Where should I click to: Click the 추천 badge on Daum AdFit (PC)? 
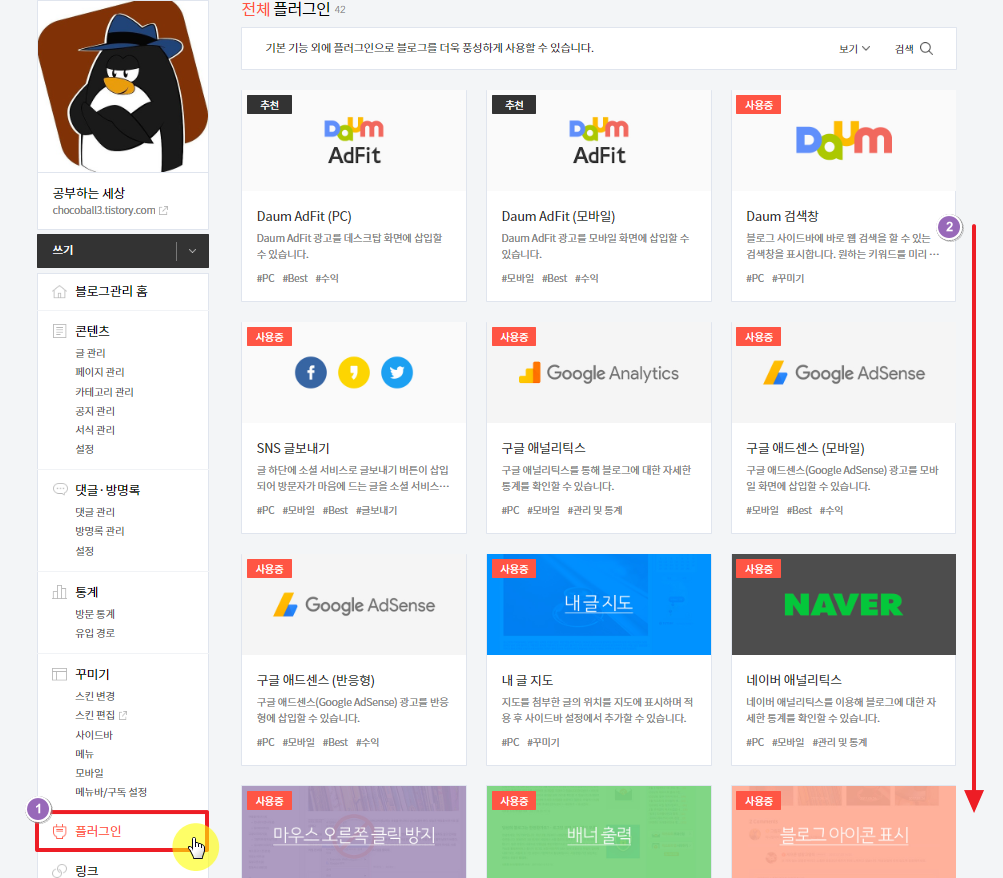269,105
